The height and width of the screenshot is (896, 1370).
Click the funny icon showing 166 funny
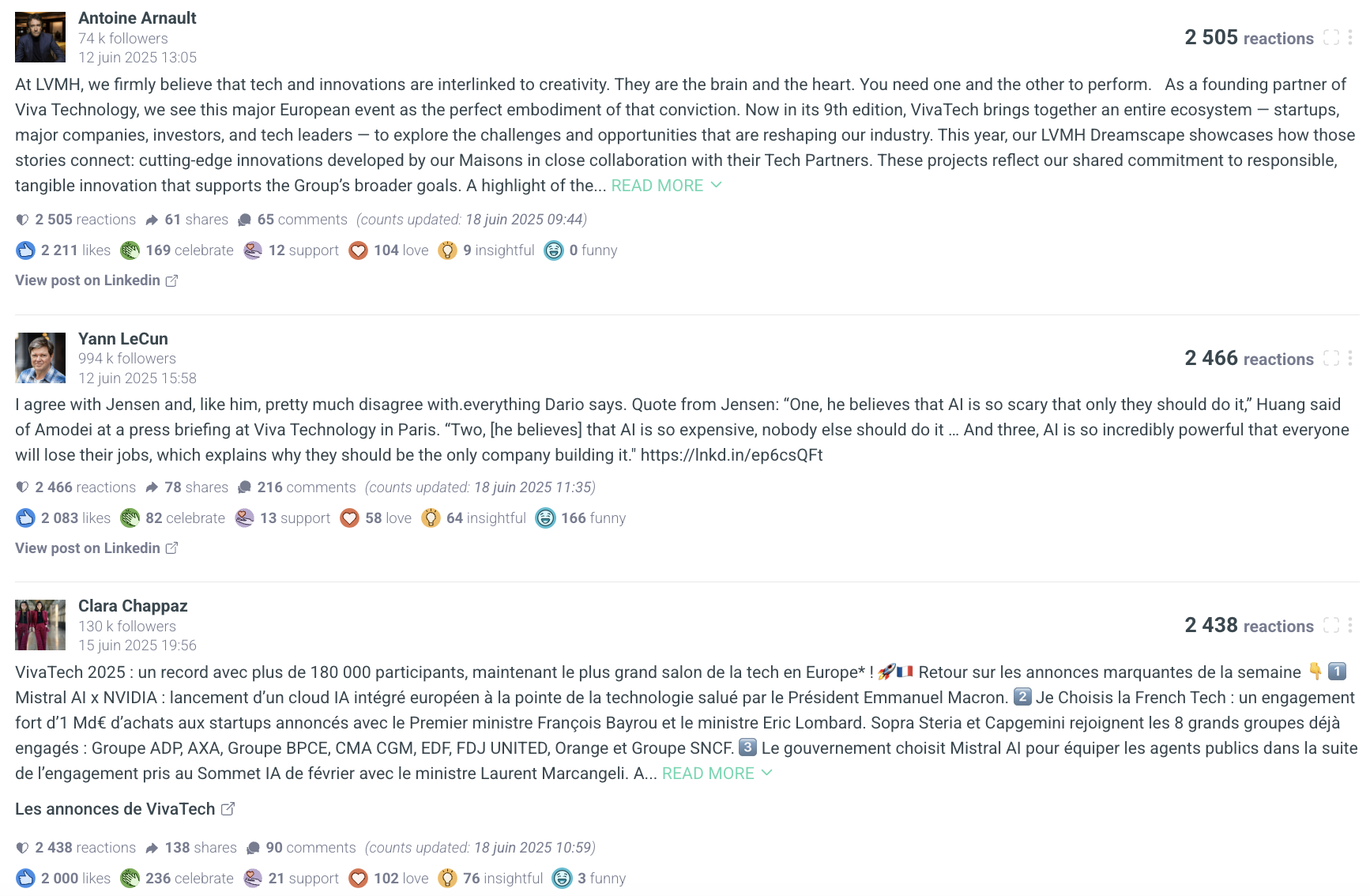tap(545, 518)
